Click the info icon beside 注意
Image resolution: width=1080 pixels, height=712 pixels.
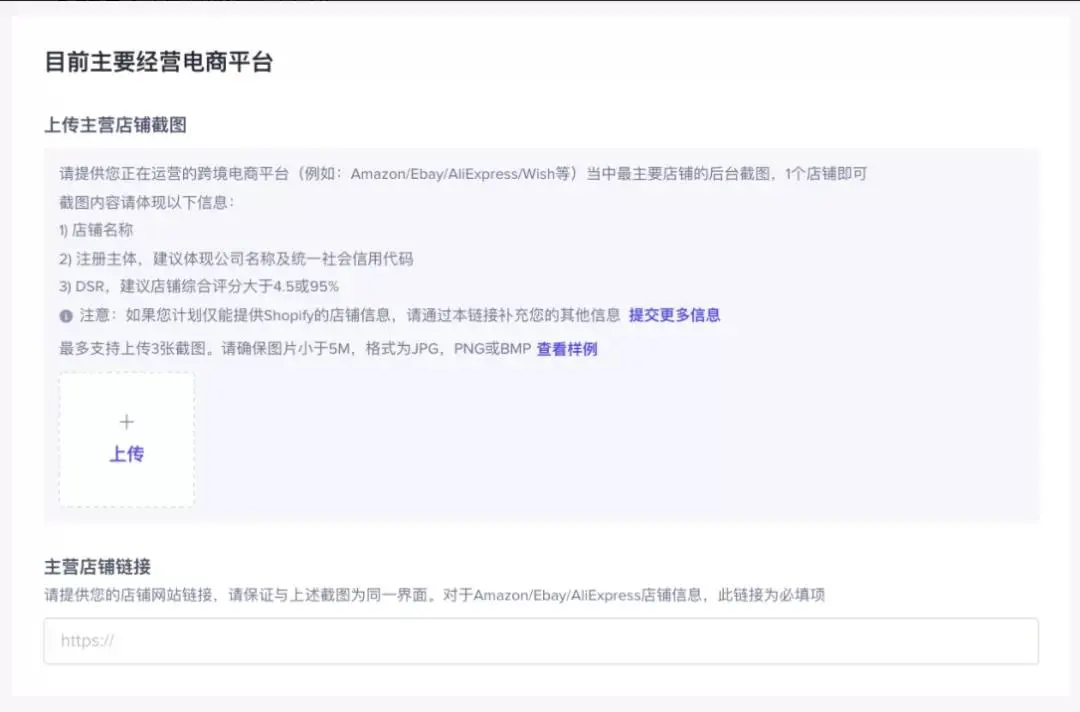66,316
